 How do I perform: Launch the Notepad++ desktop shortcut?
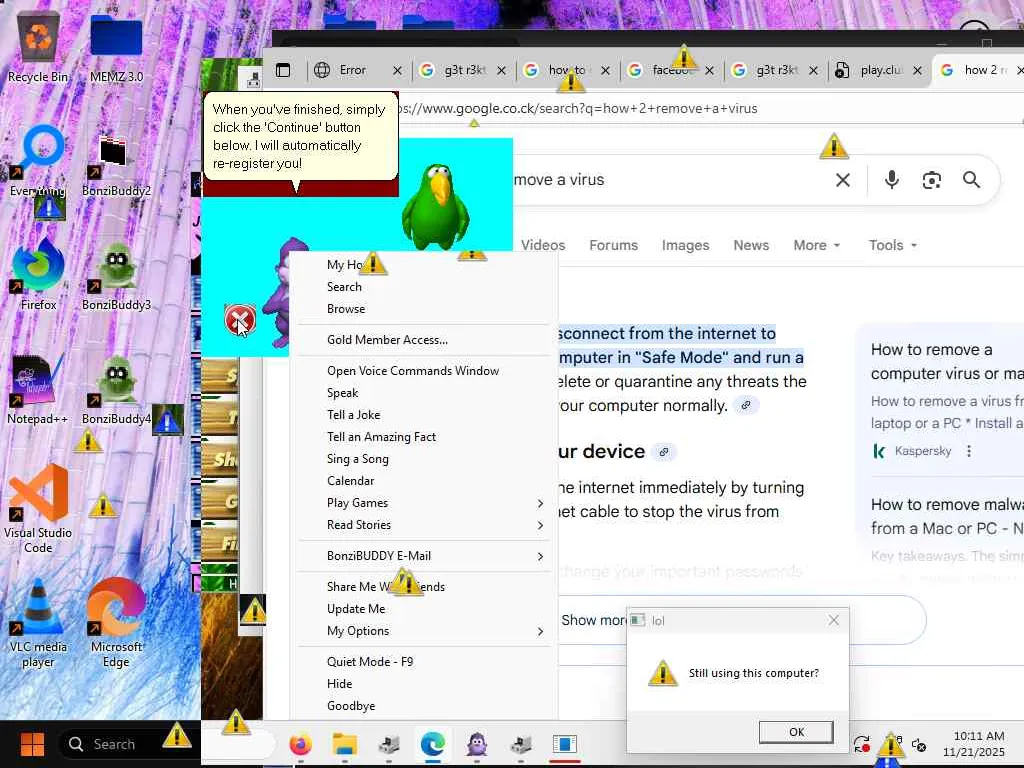38,390
